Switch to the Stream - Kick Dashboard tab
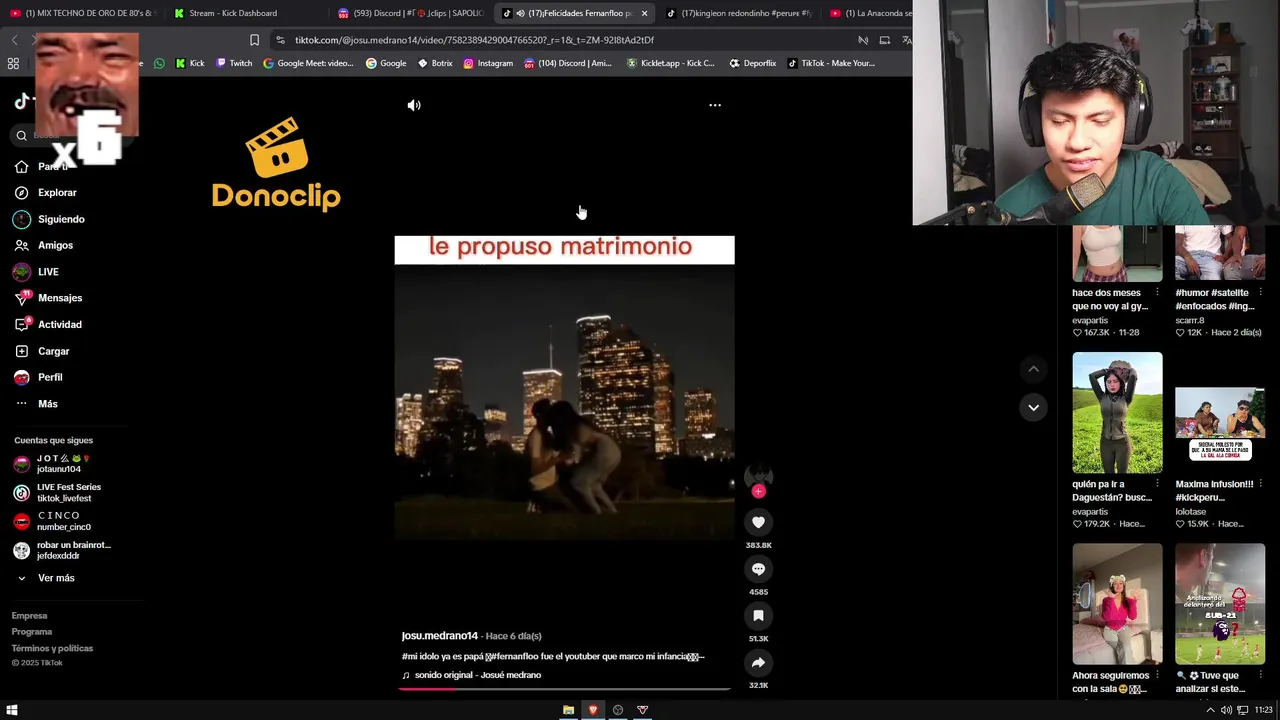This screenshot has height=720, width=1280. (x=233, y=13)
